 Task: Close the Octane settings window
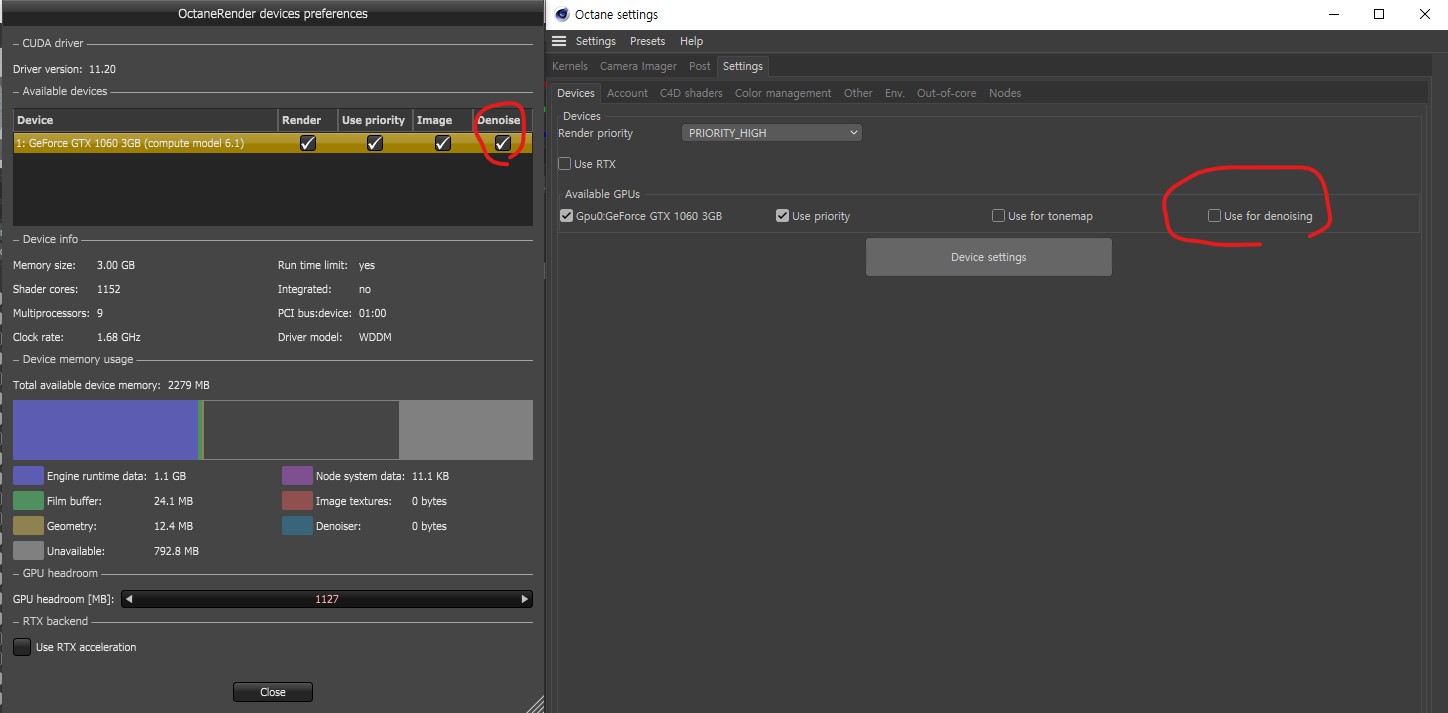tap(1425, 14)
